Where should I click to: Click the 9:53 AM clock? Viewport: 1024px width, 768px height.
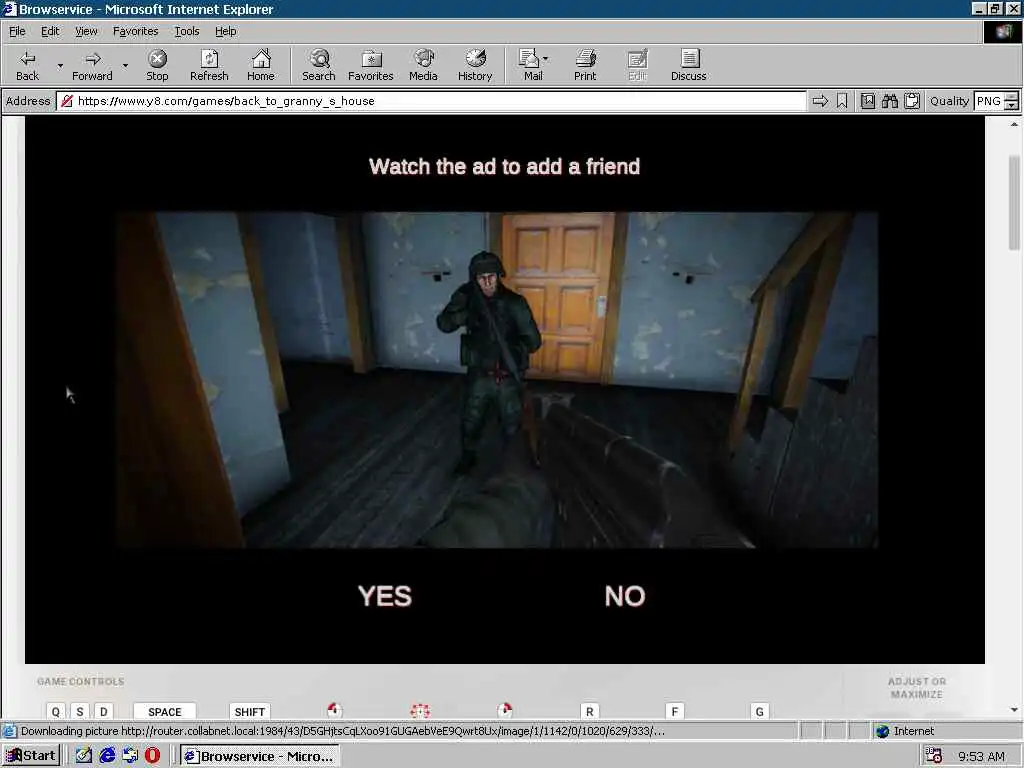(981, 756)
